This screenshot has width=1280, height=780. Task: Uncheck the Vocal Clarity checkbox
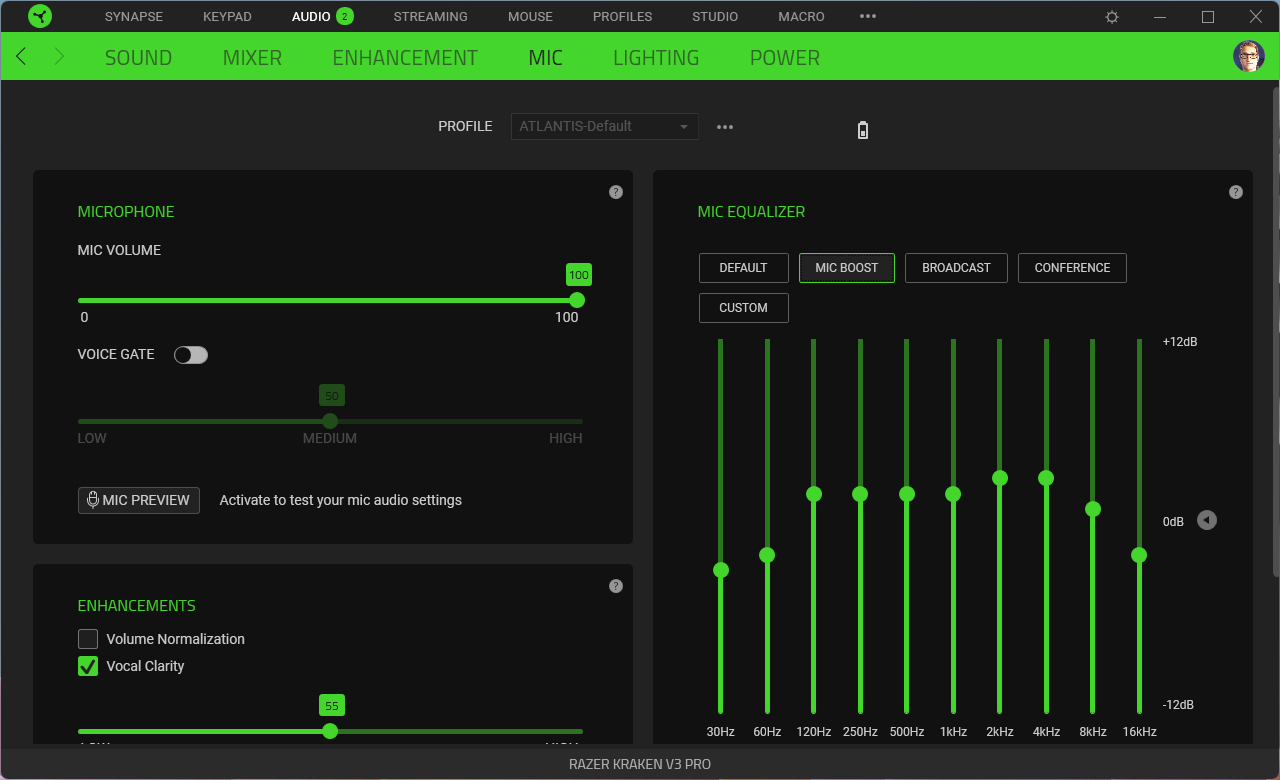coord(88,666)
